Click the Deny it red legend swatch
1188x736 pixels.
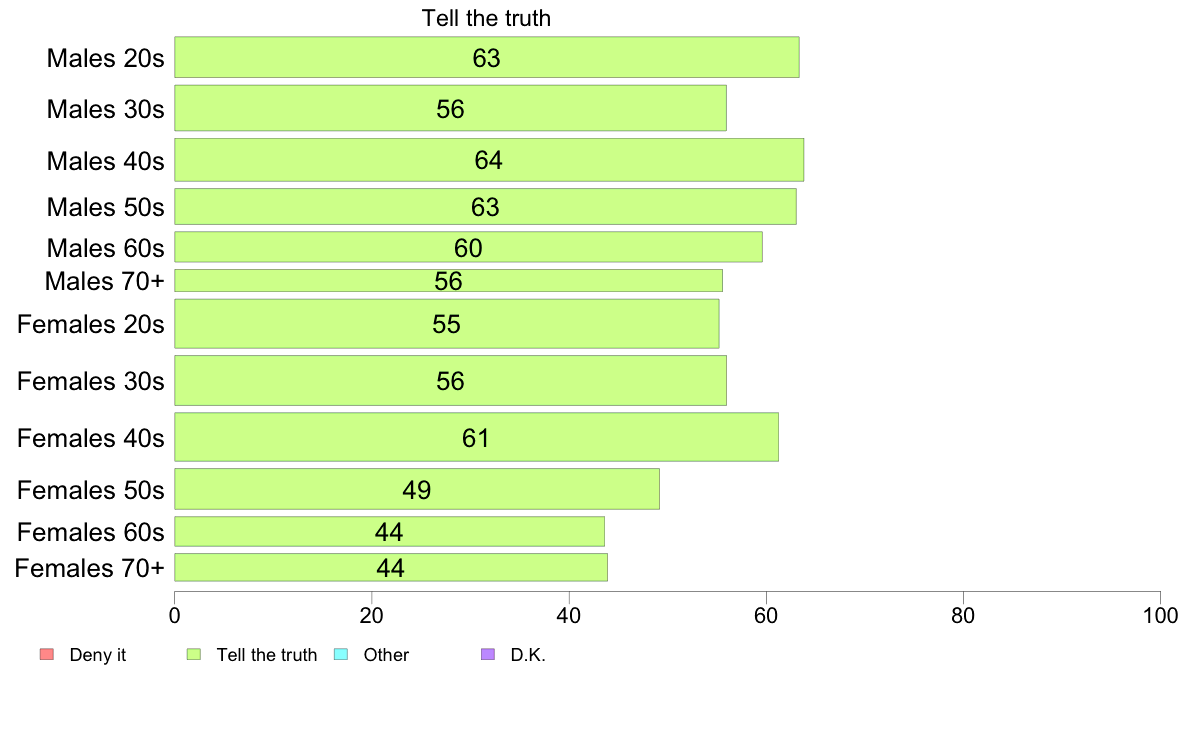[47, 654]
